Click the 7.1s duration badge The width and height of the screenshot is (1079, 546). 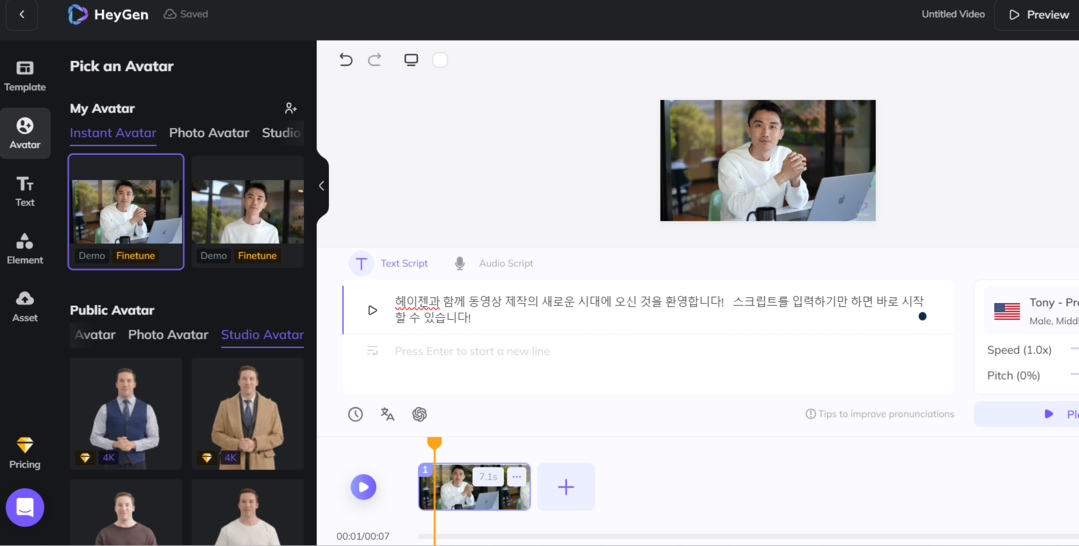click(x=488, y=476)
